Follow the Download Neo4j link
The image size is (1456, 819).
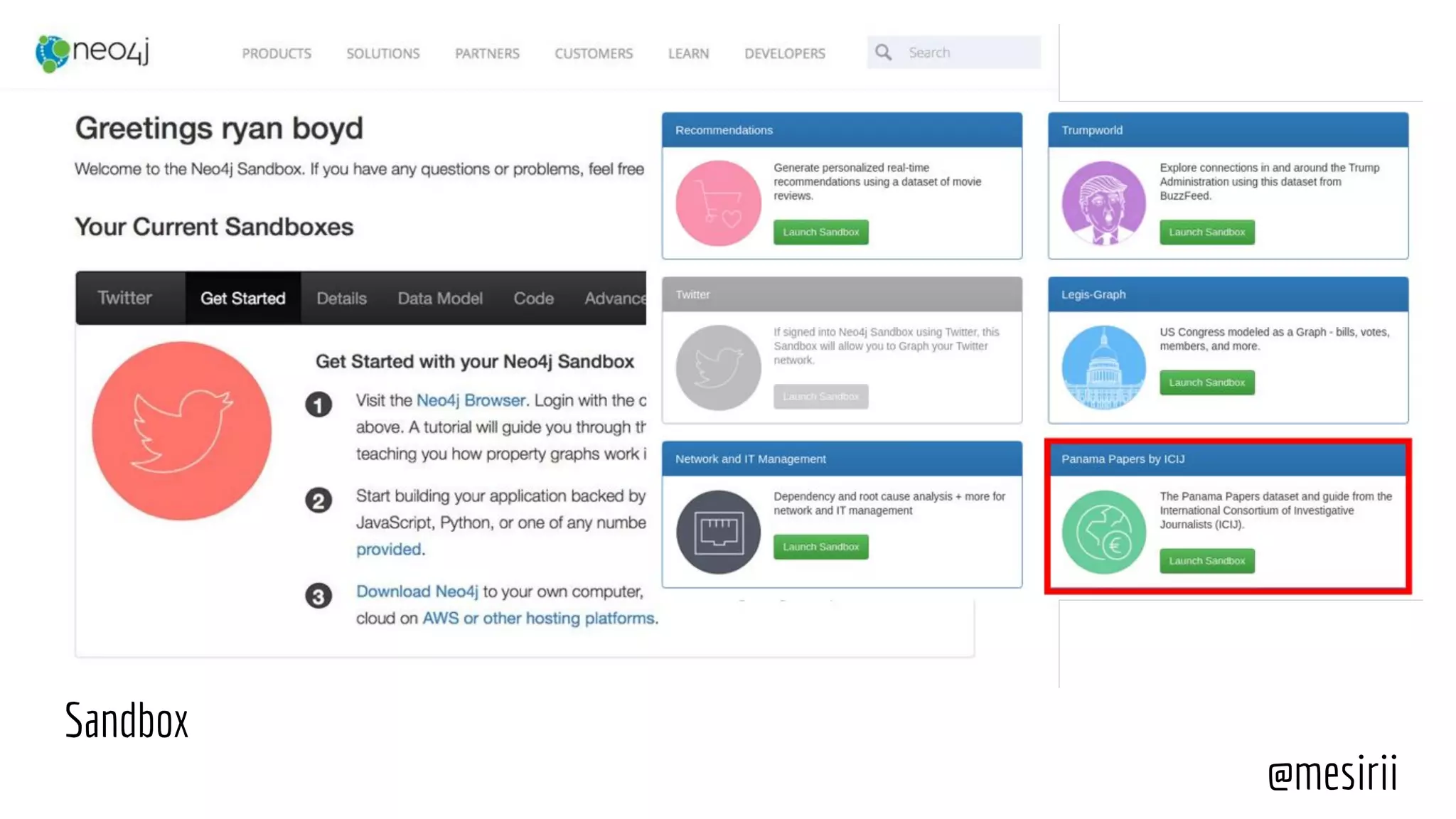click(417, 591)
